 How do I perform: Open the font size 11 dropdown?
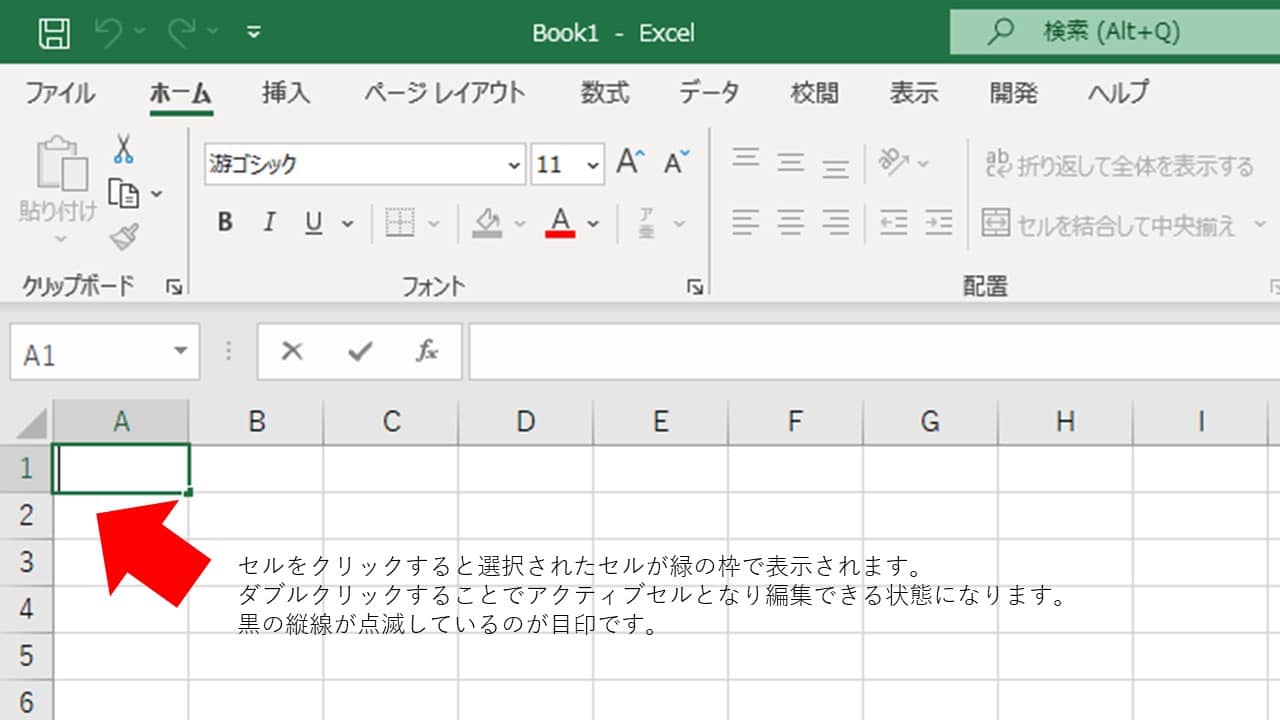pos(594,165)
